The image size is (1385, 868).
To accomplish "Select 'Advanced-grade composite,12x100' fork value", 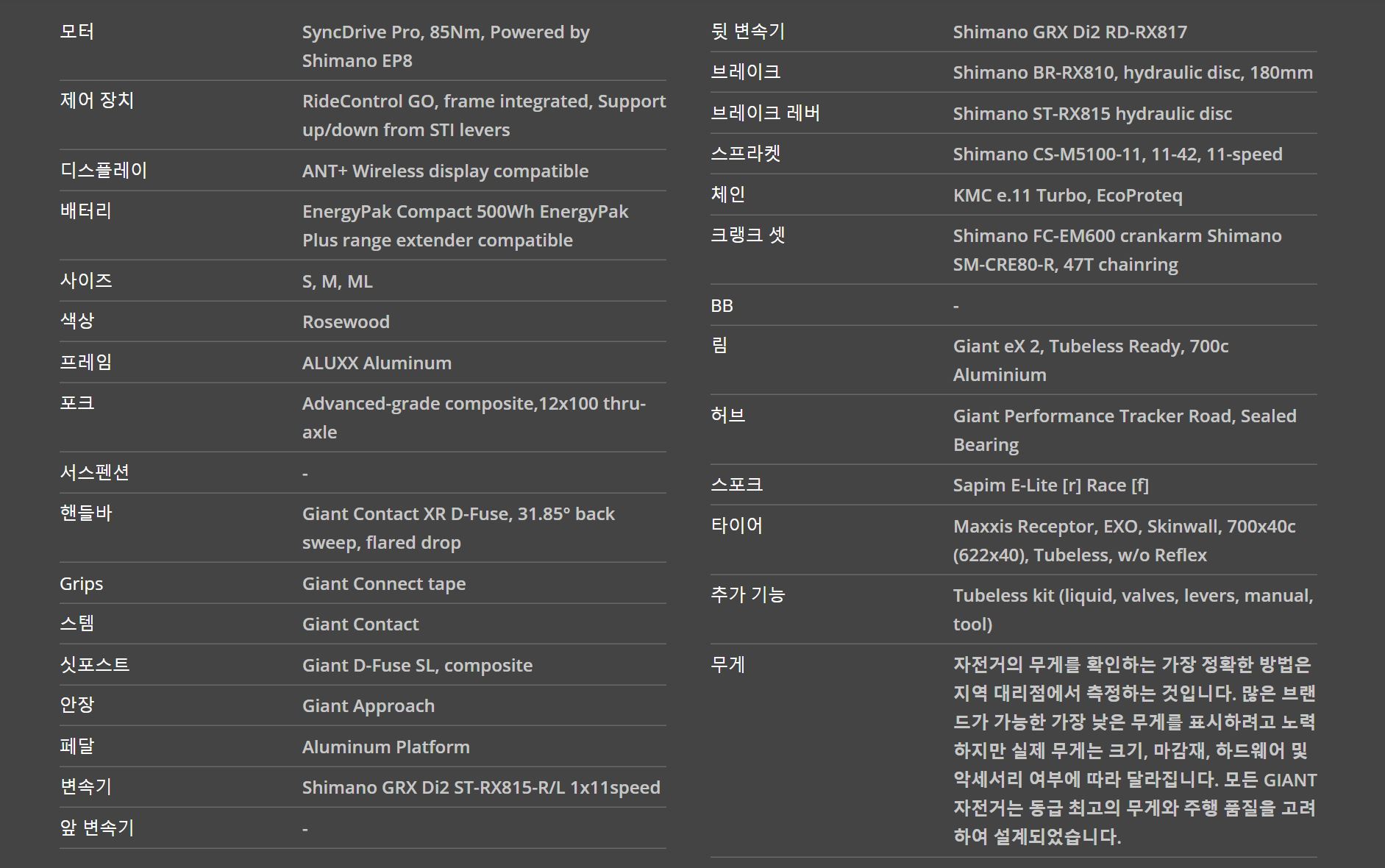I will [x=450, y=404].
